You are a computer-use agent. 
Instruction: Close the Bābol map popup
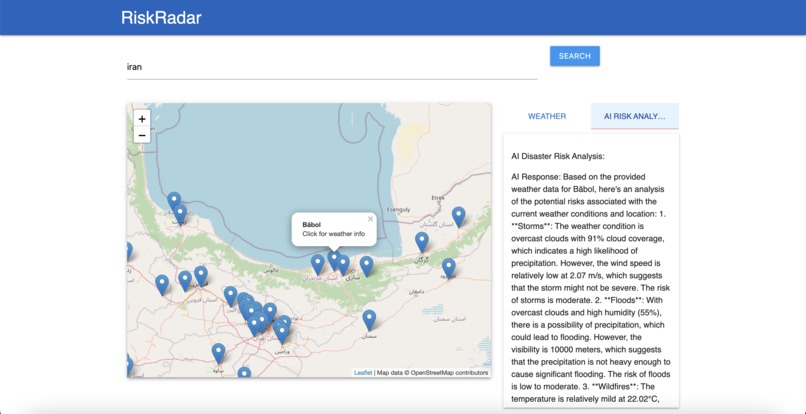click(x=370, y=219)
